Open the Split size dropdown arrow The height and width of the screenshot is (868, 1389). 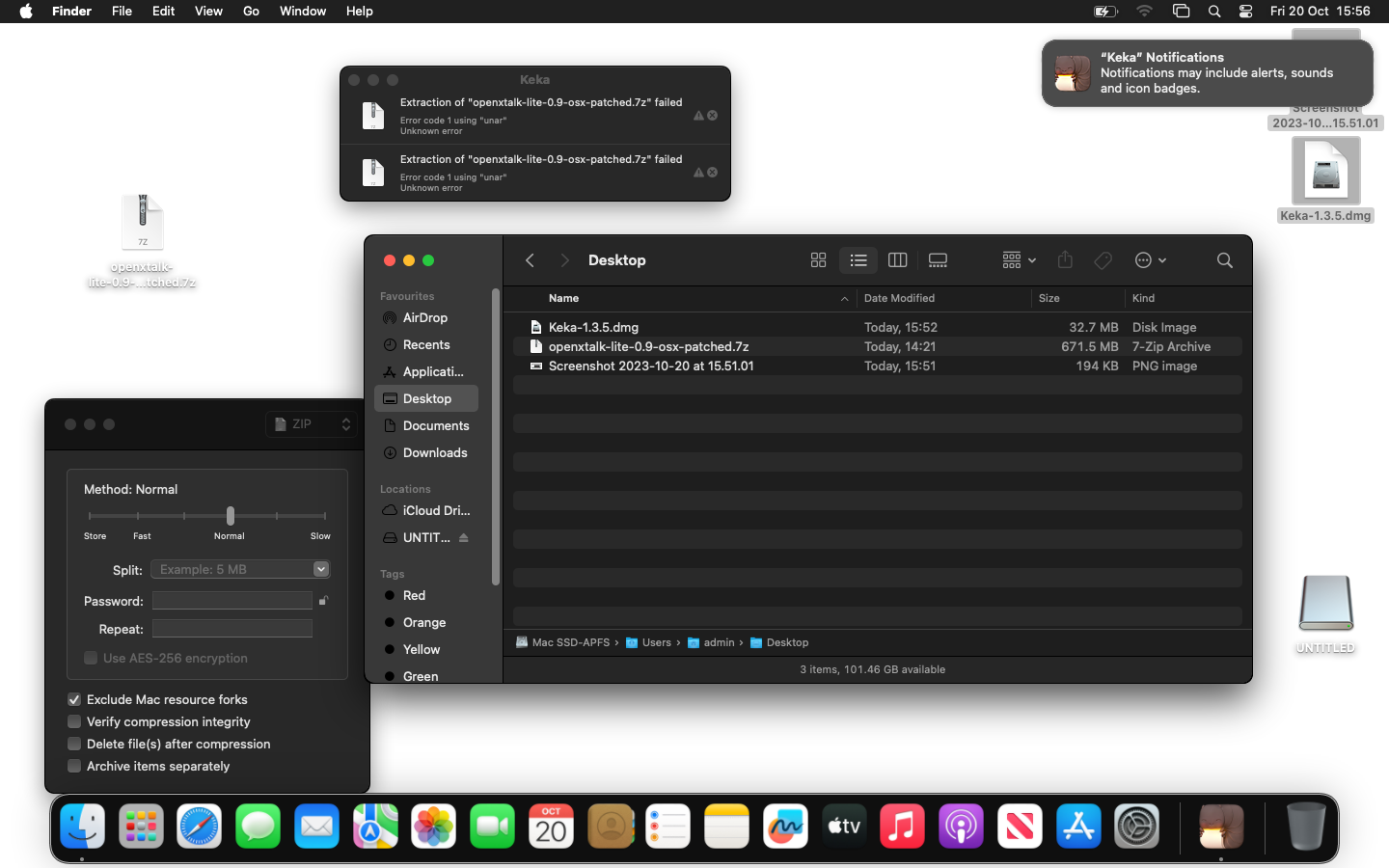[x=321, y=569]
